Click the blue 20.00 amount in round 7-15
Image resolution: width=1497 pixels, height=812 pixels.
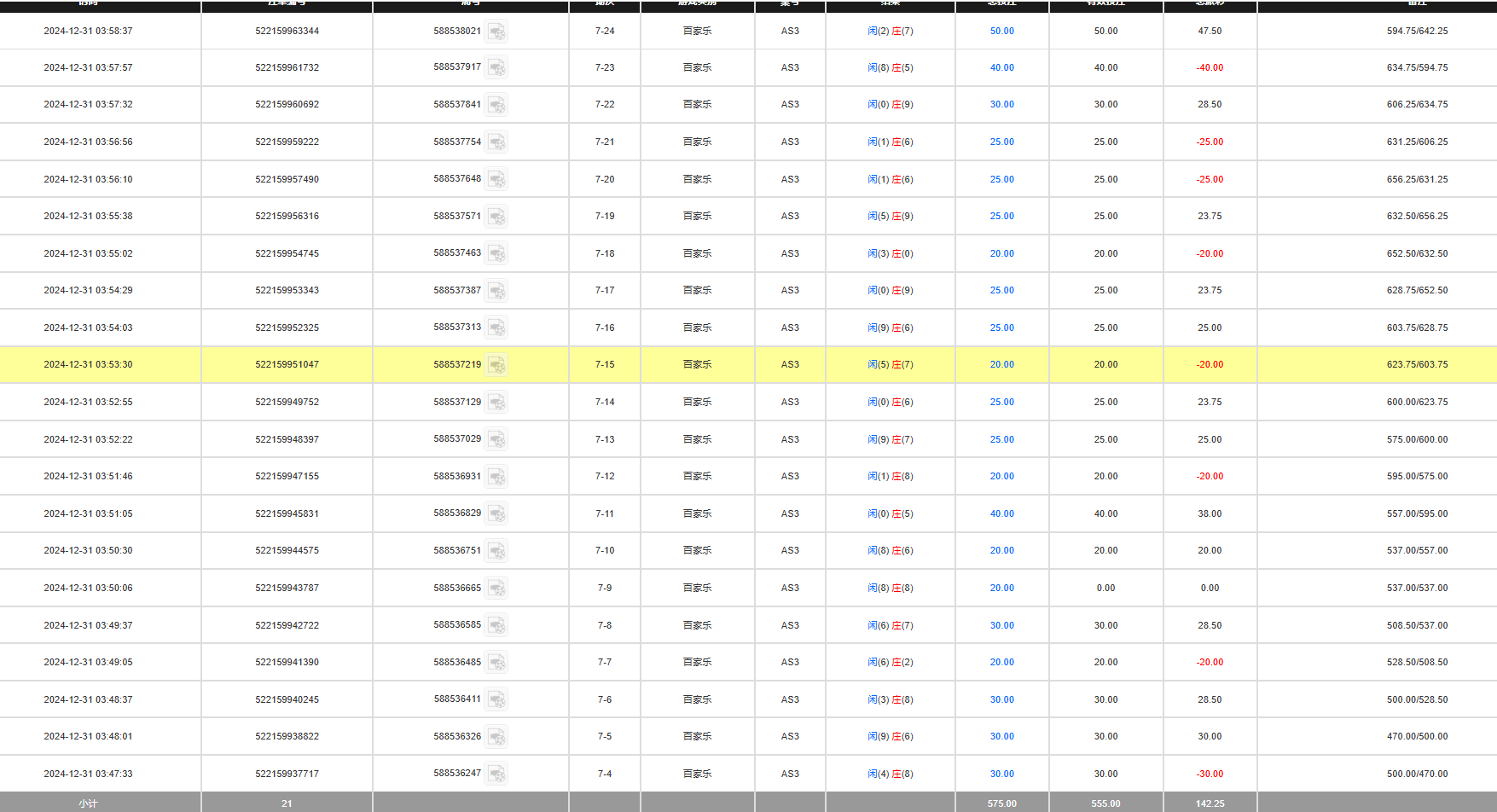pos(1001,365)
